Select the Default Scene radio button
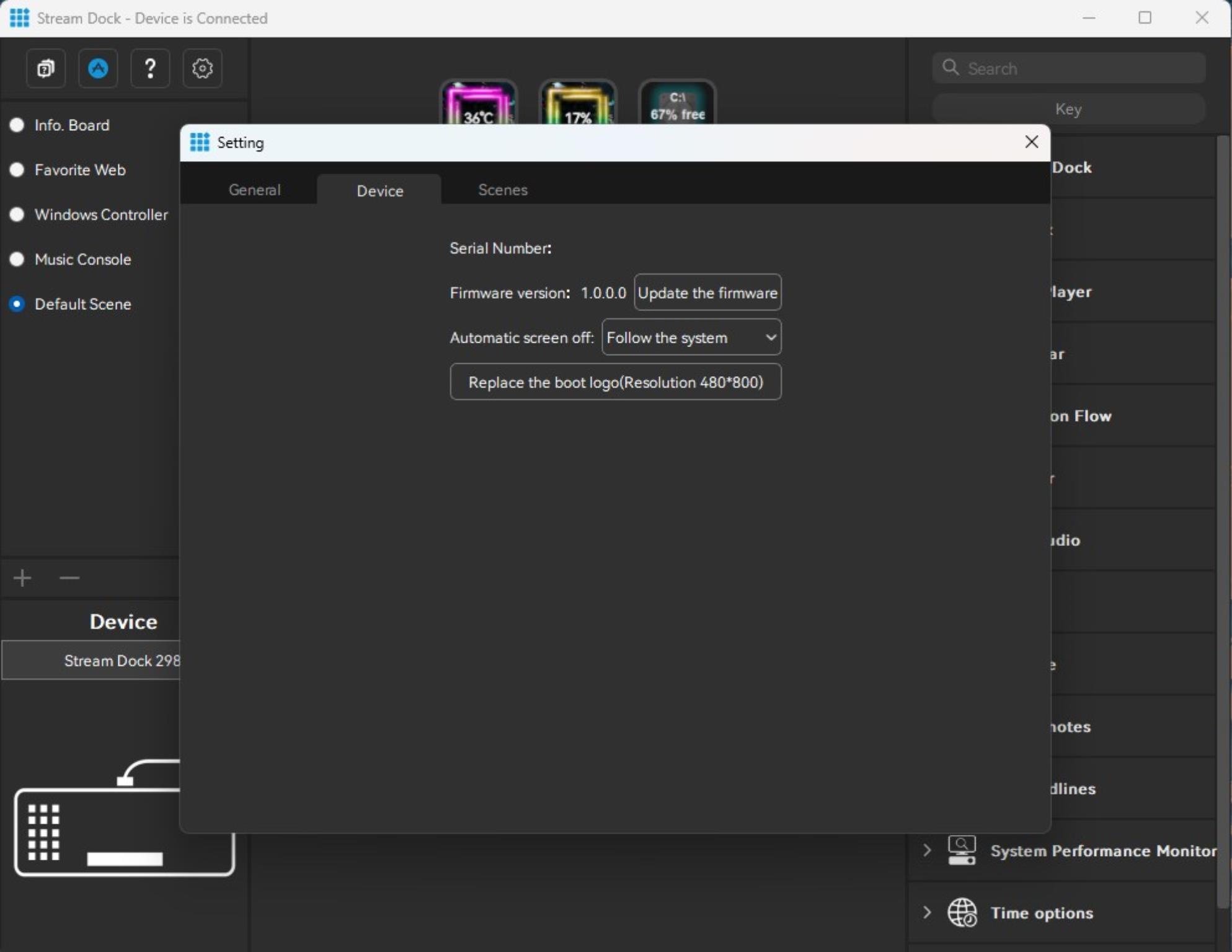This screenshot has width=1232, height=952. coord(17,304)
